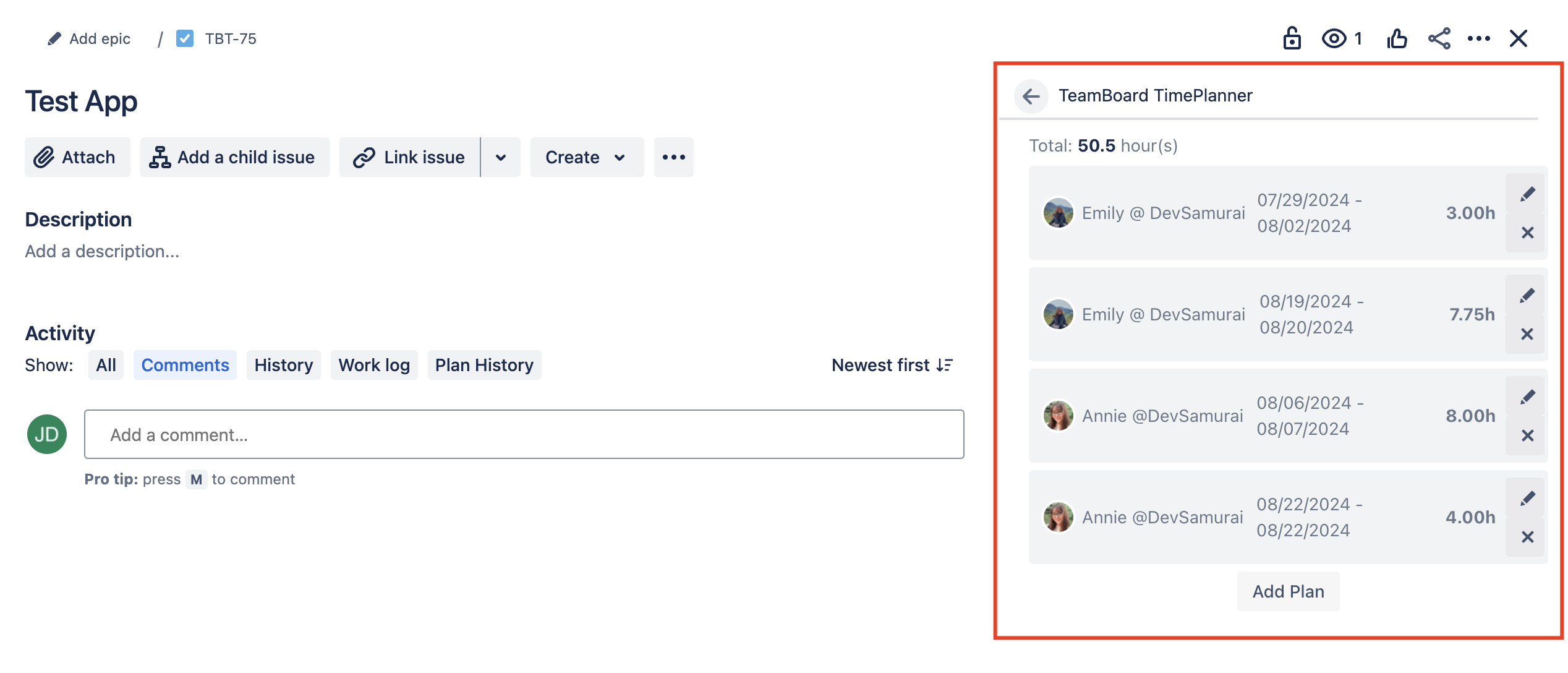
Task: Delete Emily's 7.75h plan entry
Action: click(1527, 335)
